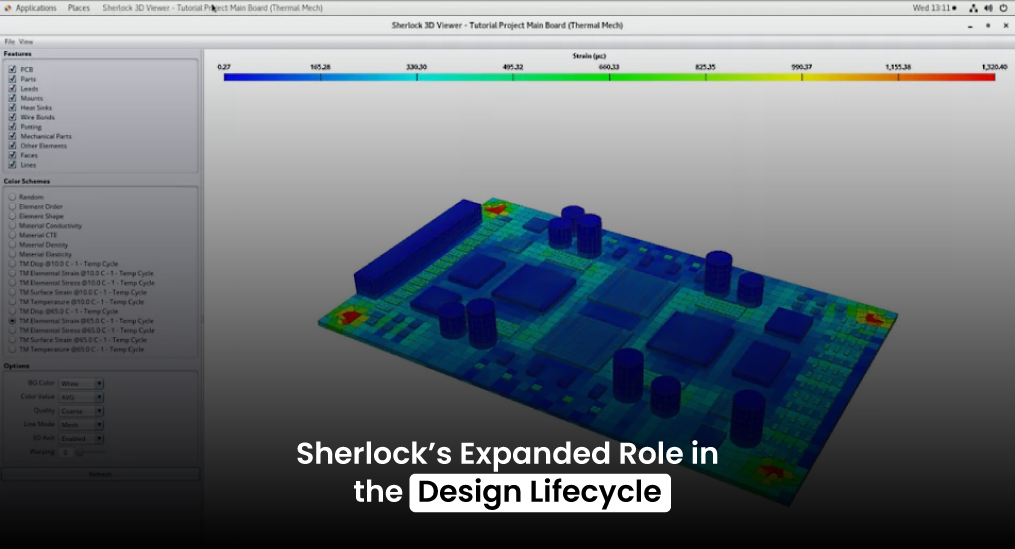Open the volume speaker icon in top bar
This screenshot has width=1015, height=549.
pos(988,8)
